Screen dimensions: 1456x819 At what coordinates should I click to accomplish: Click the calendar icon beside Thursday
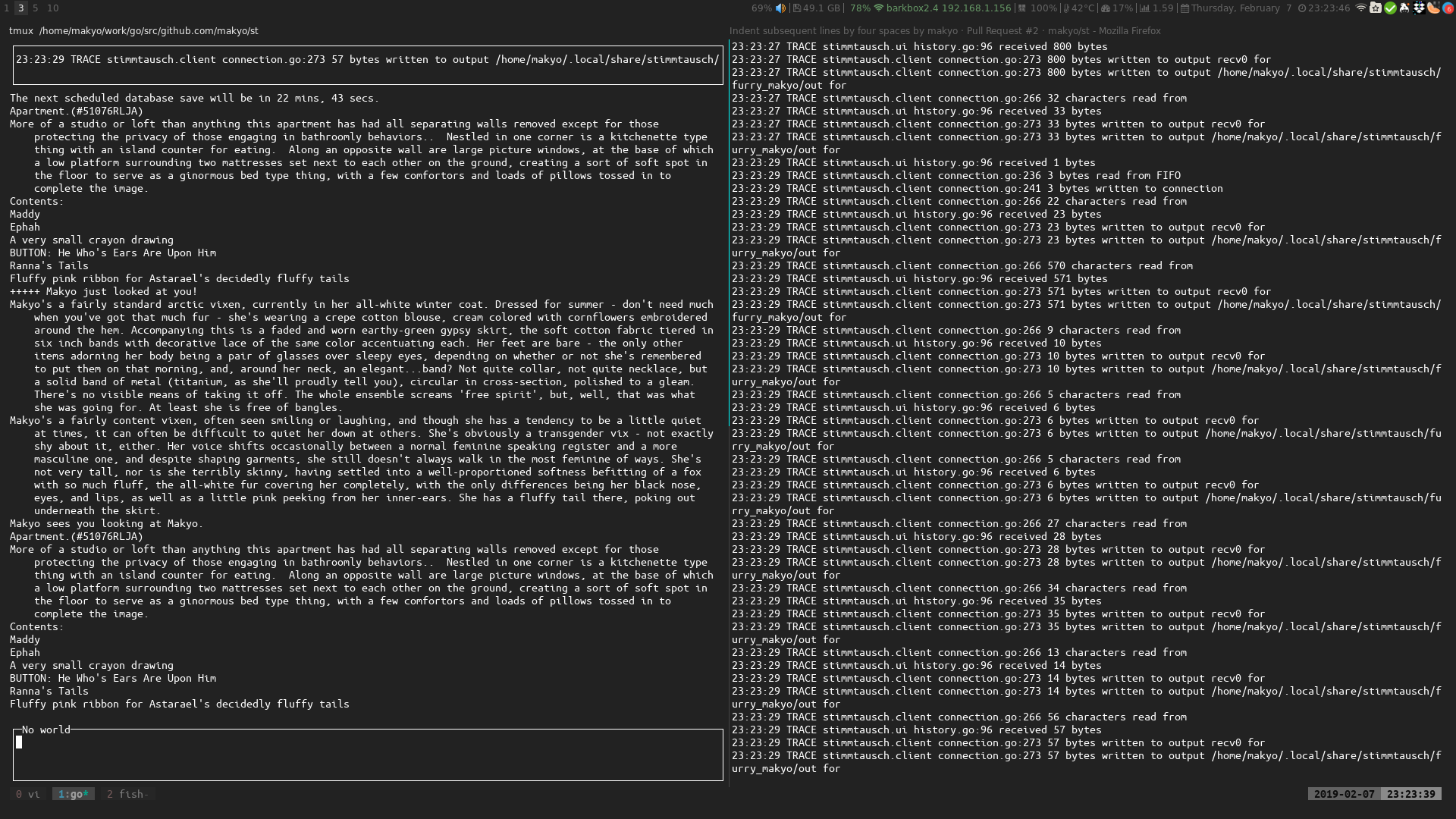point(1185,8)
